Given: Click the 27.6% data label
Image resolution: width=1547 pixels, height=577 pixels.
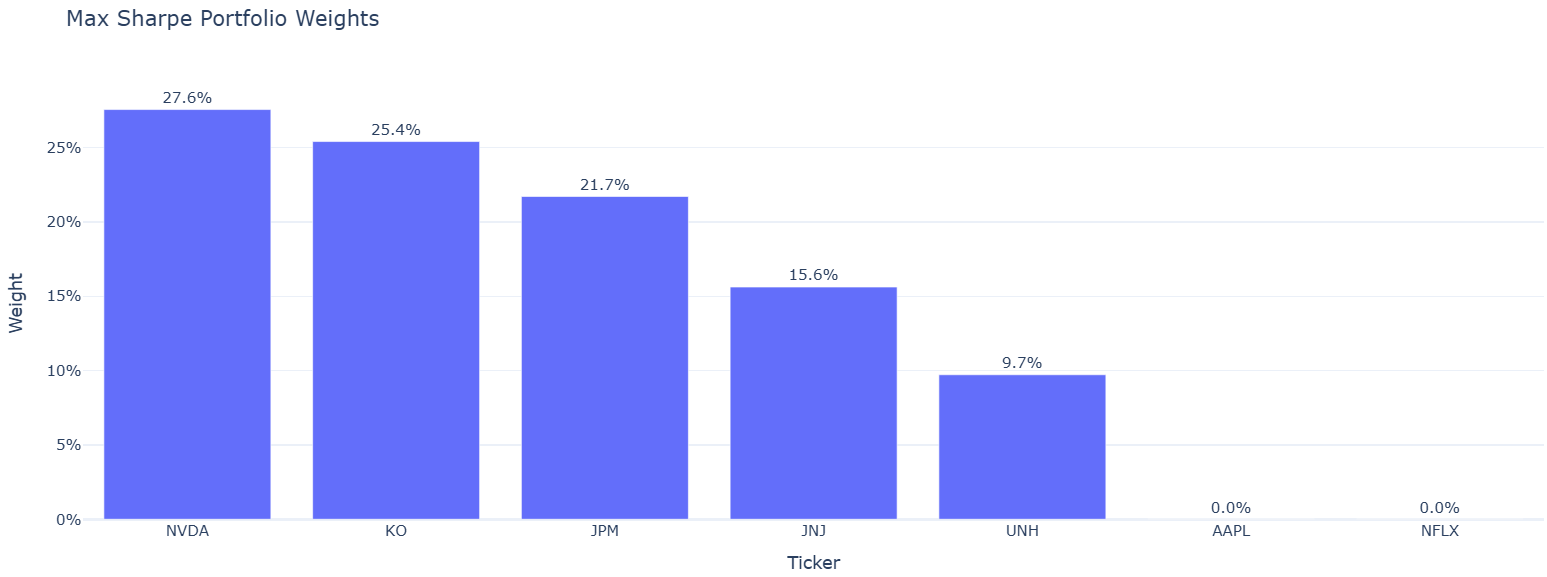Looking at the screenshot, I should [187, 98].
